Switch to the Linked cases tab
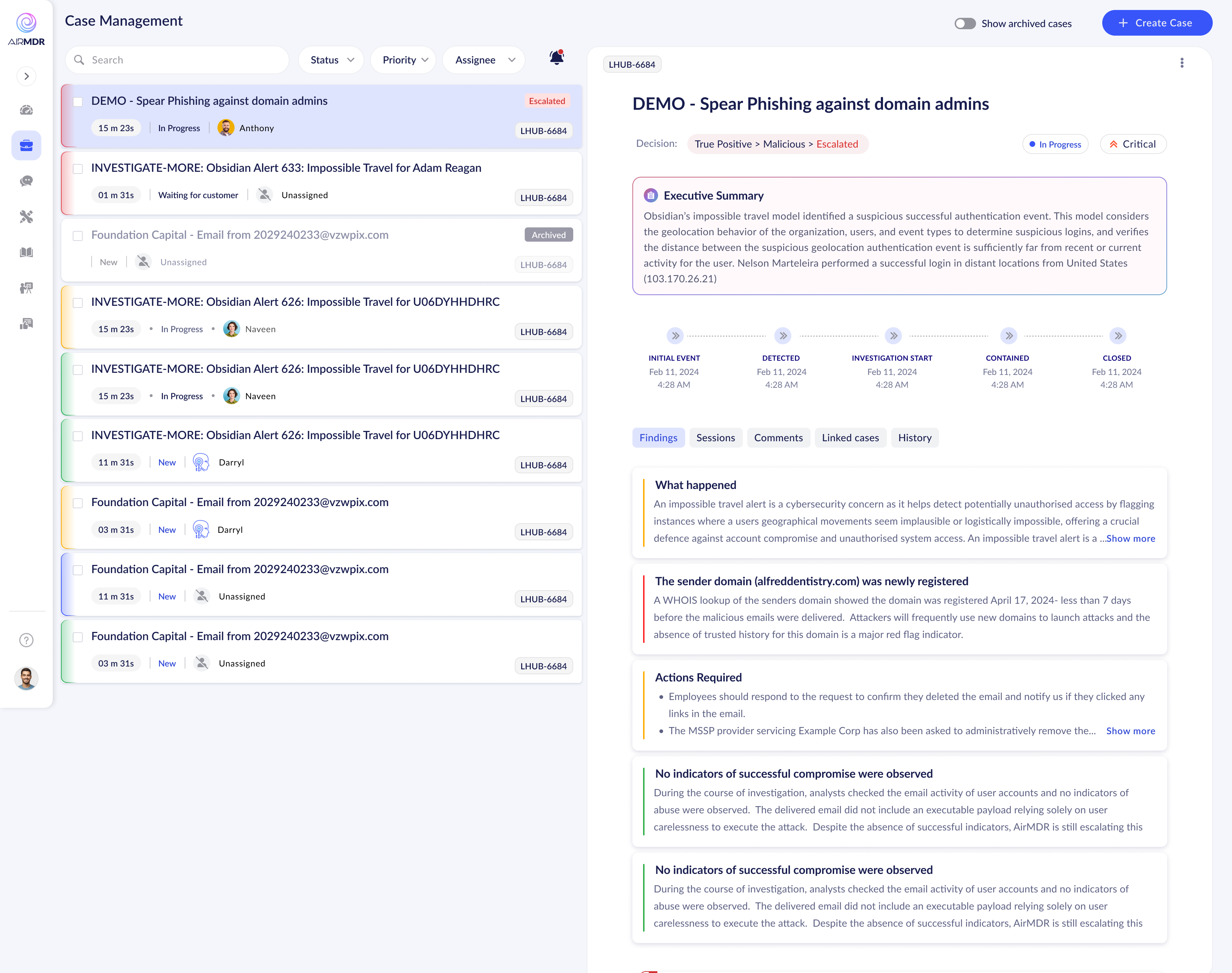The height and width of the screenshot is (973, 1232). (849, 438)
